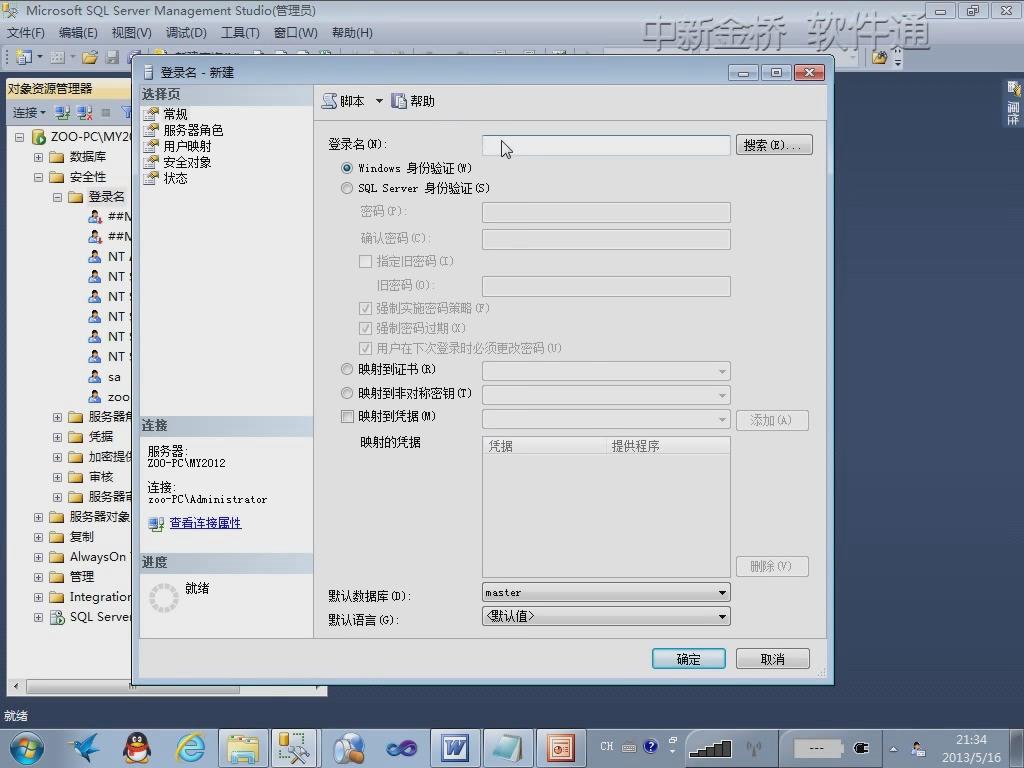
Task: Expand the 数据库 tree node
Action: click(39, 157)
